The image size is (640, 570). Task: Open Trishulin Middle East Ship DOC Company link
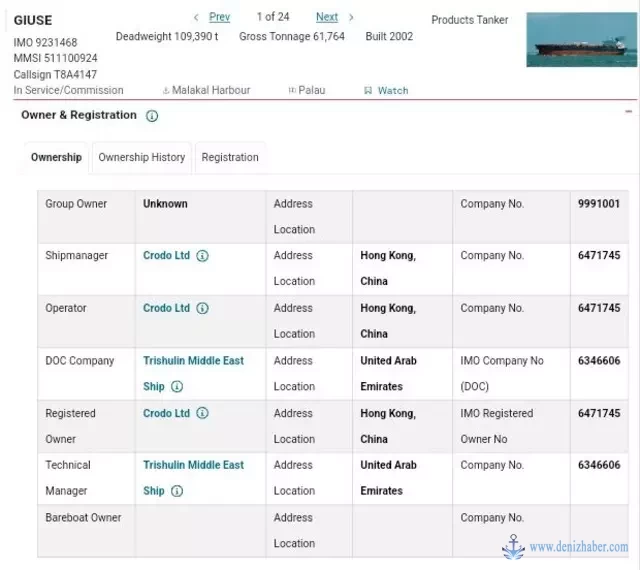193,361
